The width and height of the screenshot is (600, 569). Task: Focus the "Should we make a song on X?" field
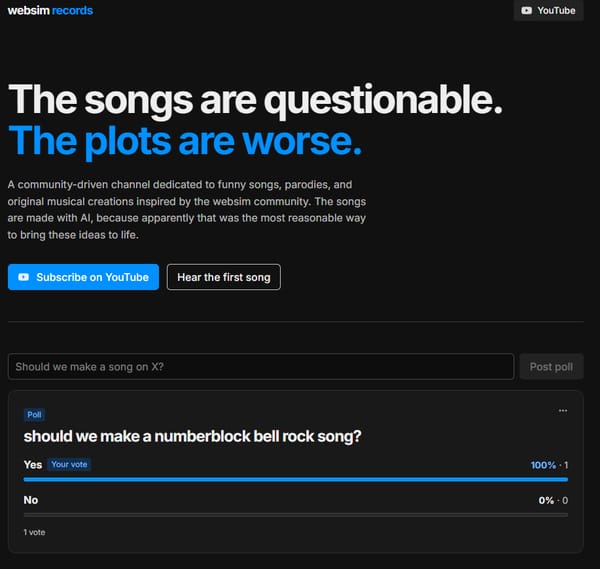pos(261,367)
